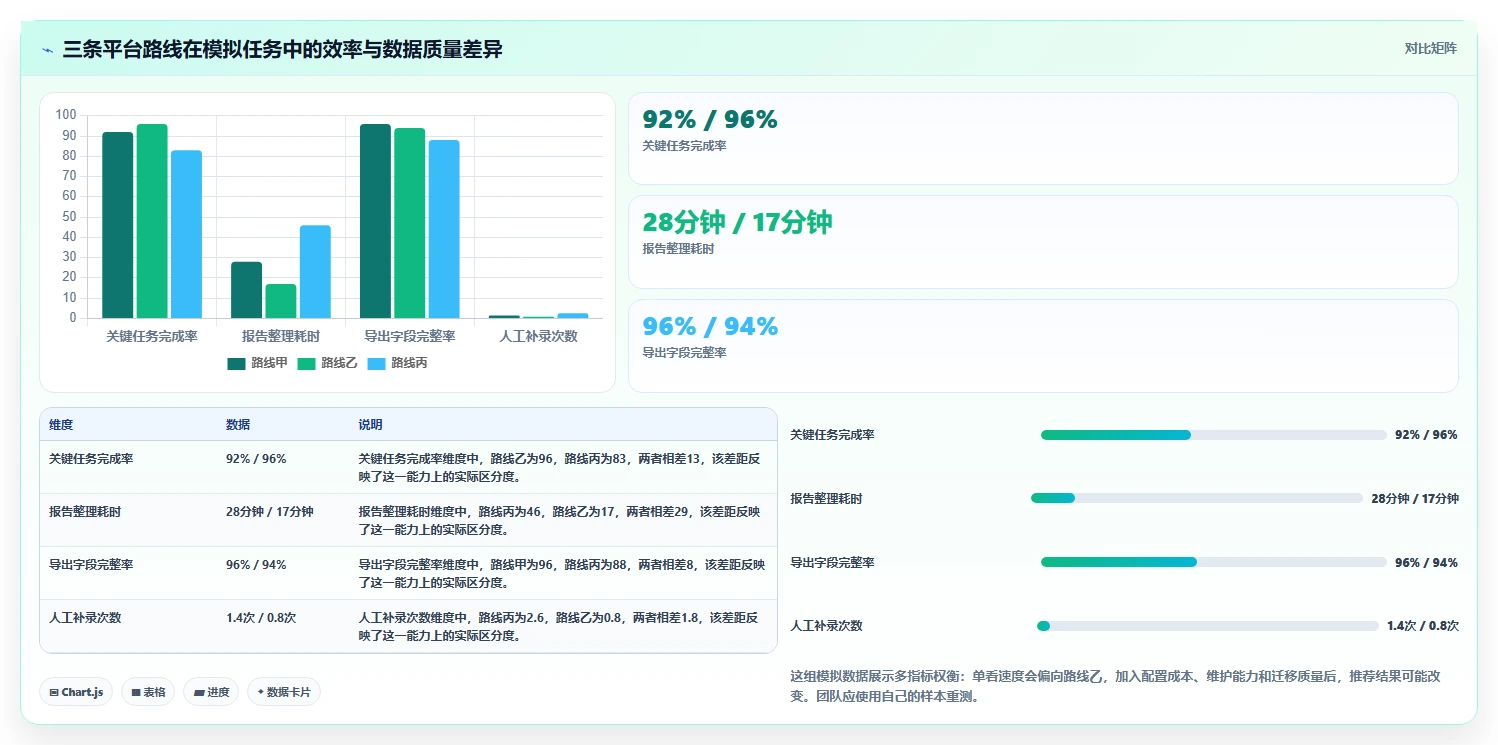Viewport: 1498px width, 745px height.
Task: Click the 28分钟 / 17分钟 table cell
Action: tap(270, 512)
